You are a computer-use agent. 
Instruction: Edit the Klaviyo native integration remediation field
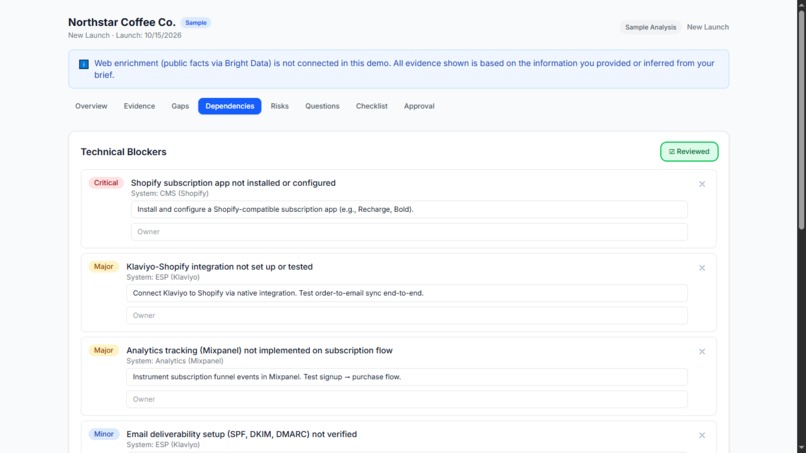pos(407,293)
